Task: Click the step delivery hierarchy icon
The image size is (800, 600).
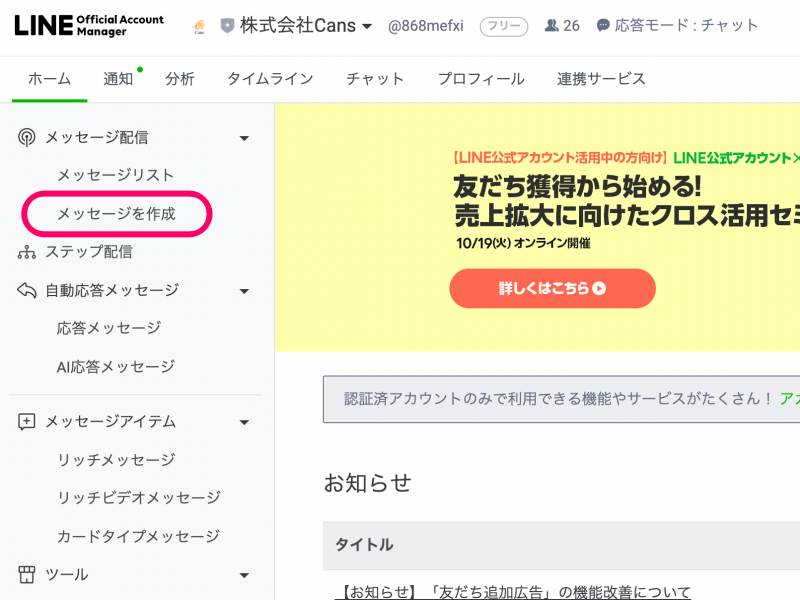Action: (27, 252)
